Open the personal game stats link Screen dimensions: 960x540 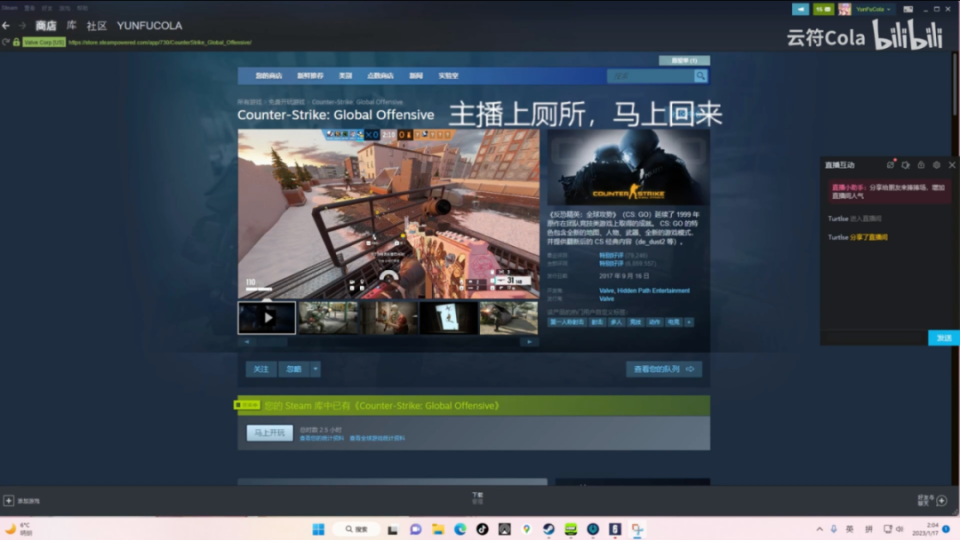coord(321,438)
